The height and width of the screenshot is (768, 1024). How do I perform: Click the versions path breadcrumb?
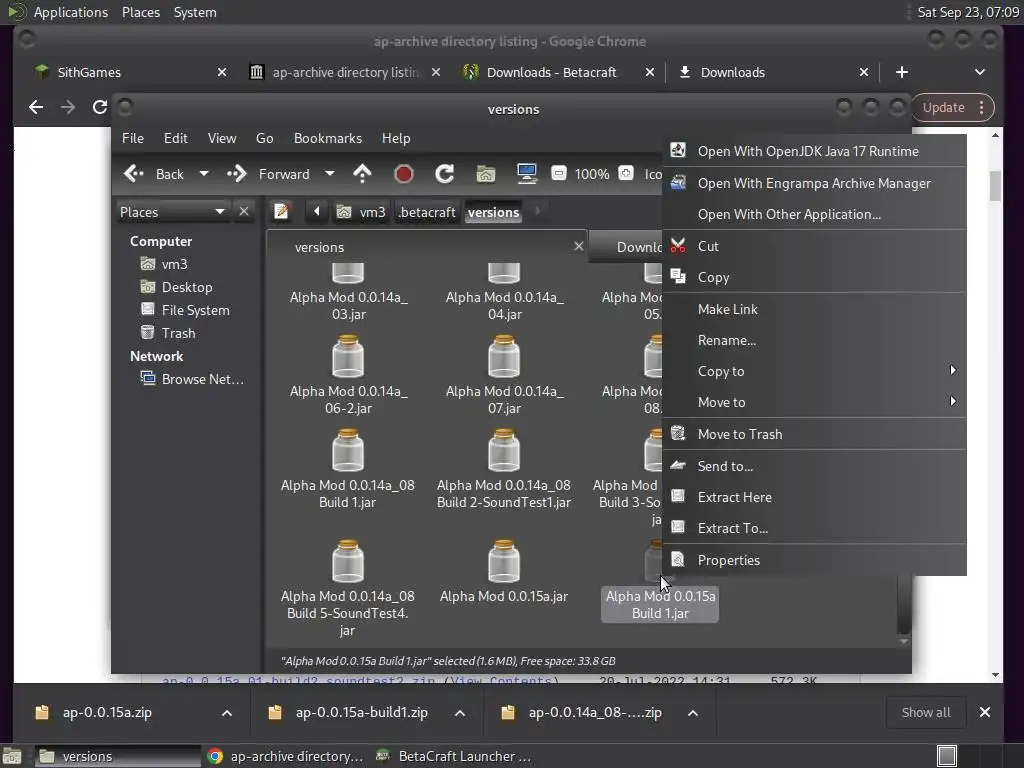494,212
